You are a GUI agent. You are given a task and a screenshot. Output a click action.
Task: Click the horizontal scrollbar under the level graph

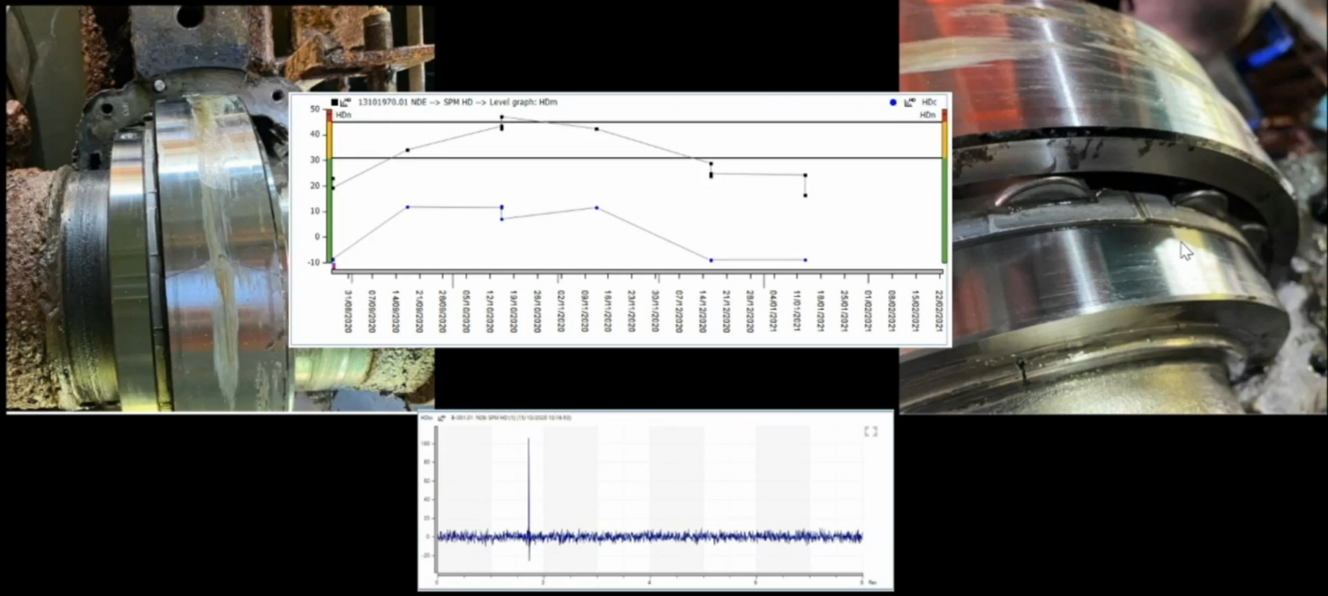pos(636,270)
